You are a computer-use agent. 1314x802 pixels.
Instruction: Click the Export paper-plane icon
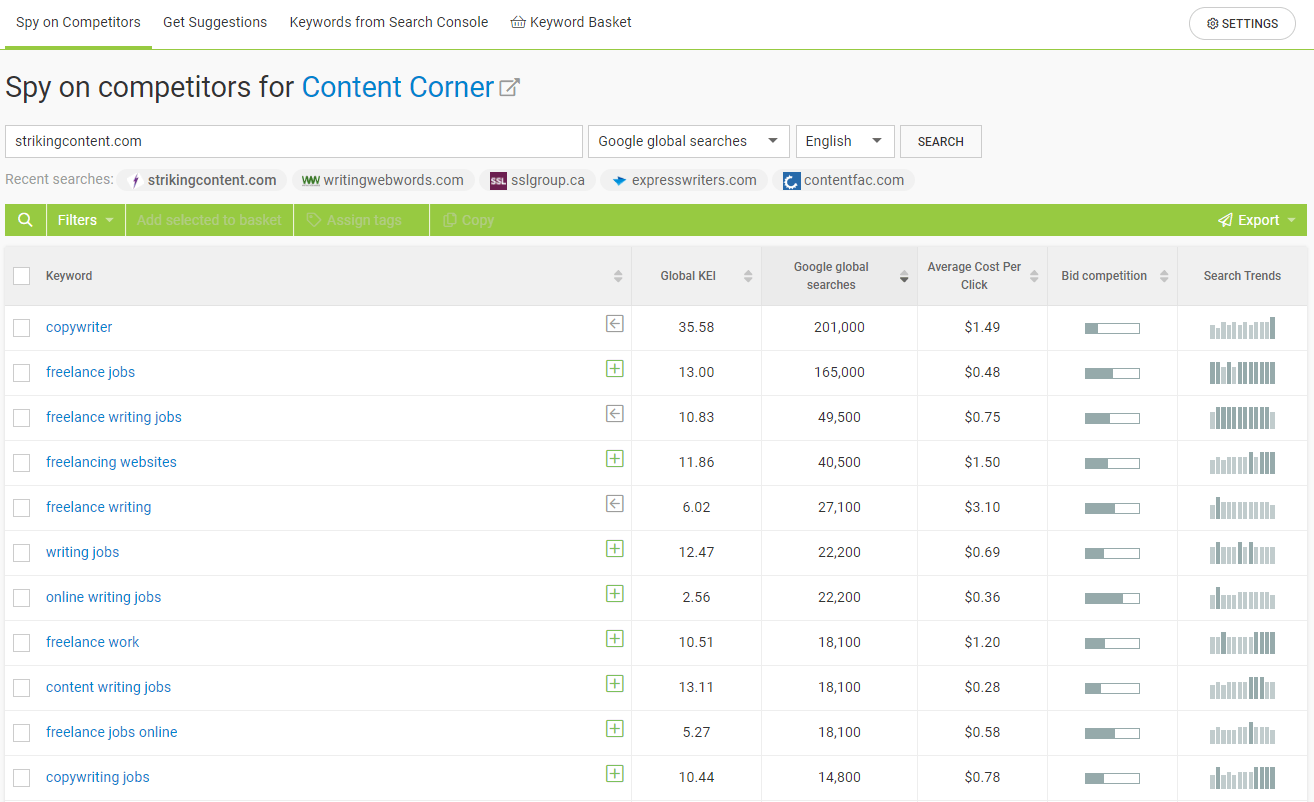[1224, 219]
